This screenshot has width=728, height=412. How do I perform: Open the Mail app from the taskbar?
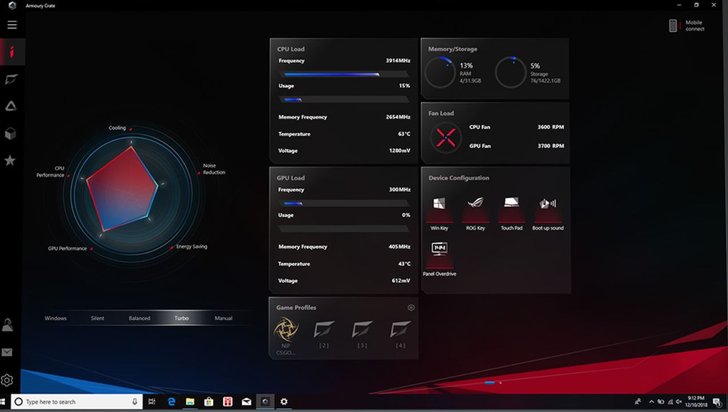247,402
